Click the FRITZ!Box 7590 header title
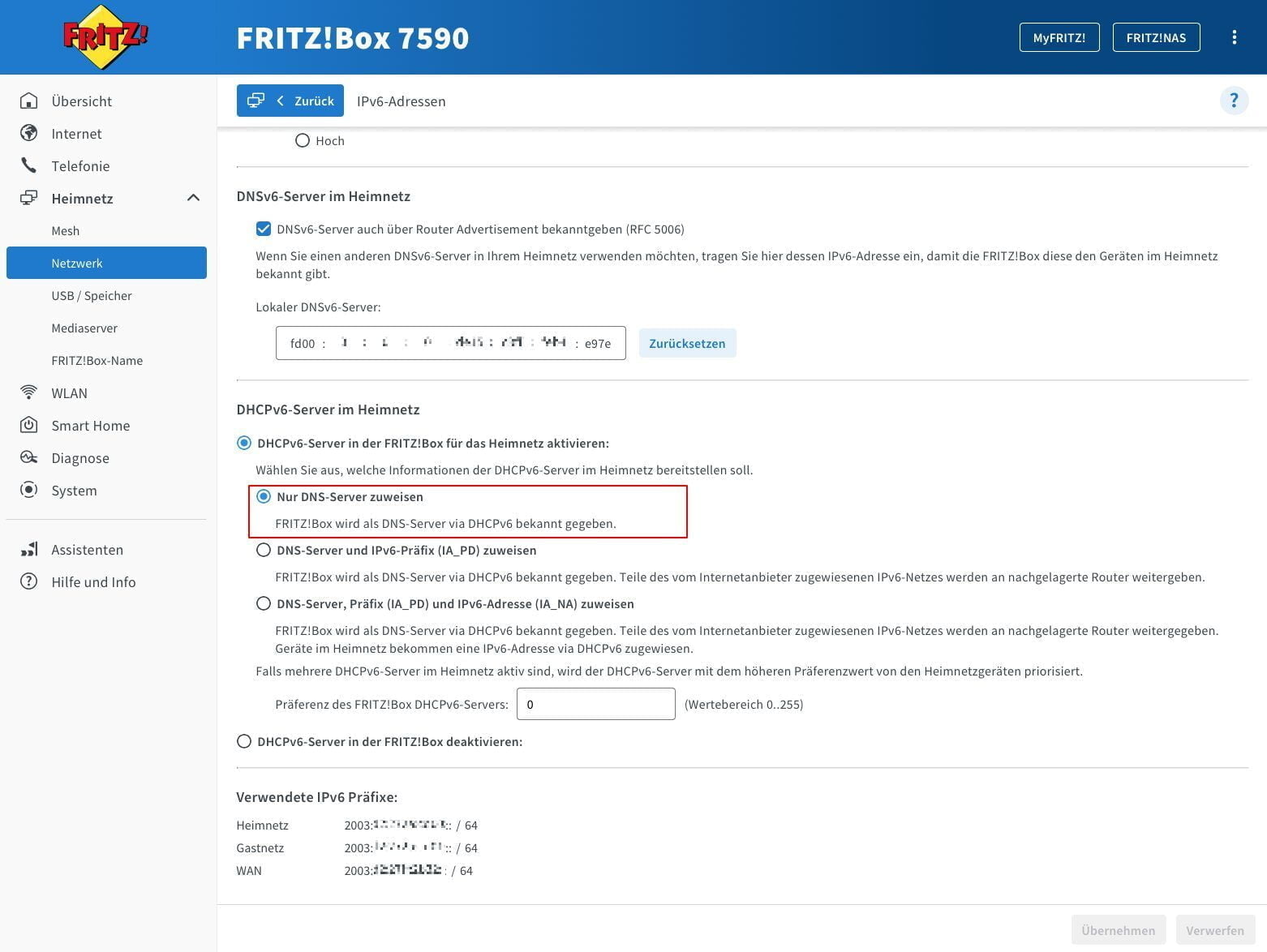This screenshot has width=1267, height=952. coord(353,38)
